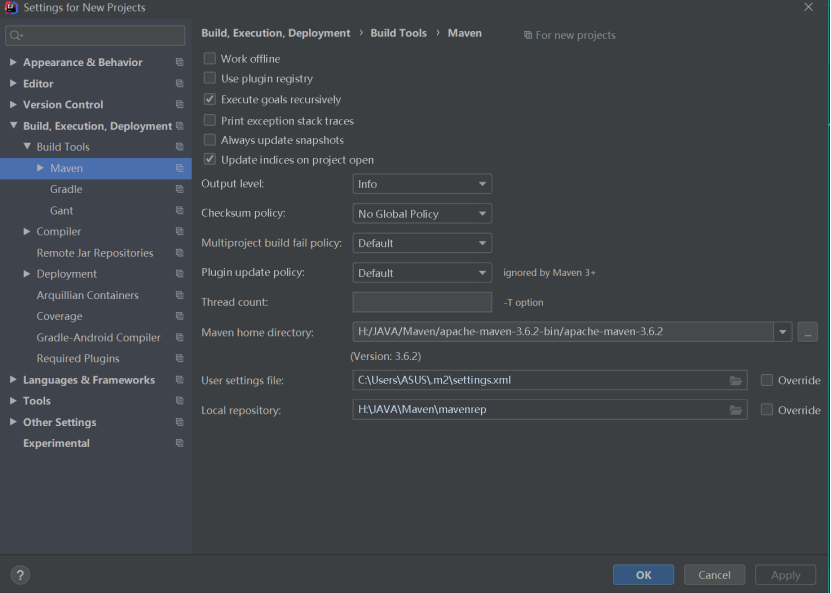The width and height of the screenshot is (831, 593).
Task: Enable the Work offline checkbox
Action: [210, 59]
